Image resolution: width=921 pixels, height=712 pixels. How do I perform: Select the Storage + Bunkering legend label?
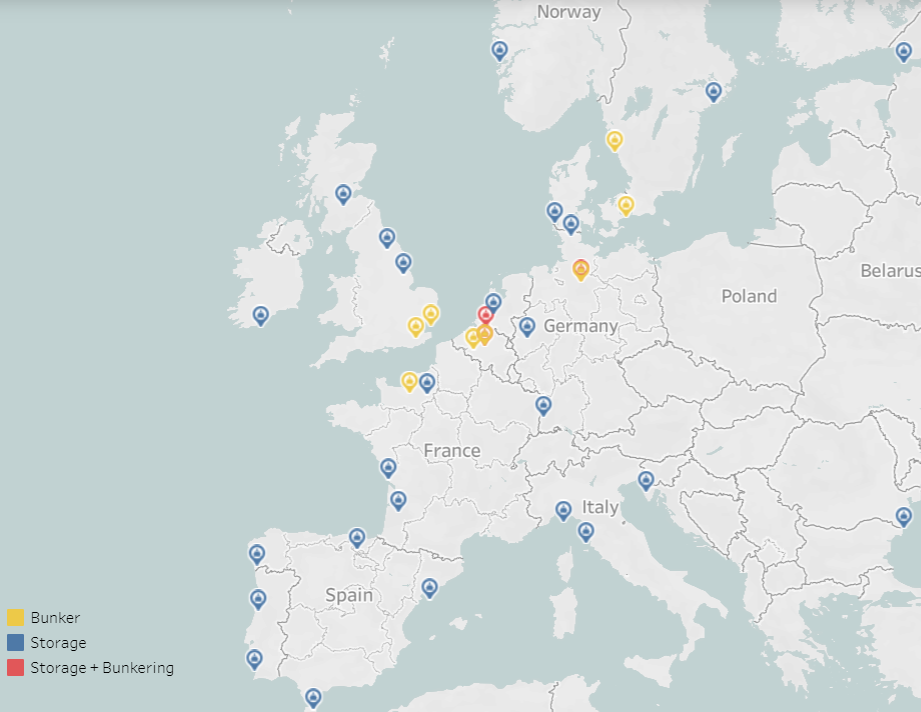pos(102,668)
